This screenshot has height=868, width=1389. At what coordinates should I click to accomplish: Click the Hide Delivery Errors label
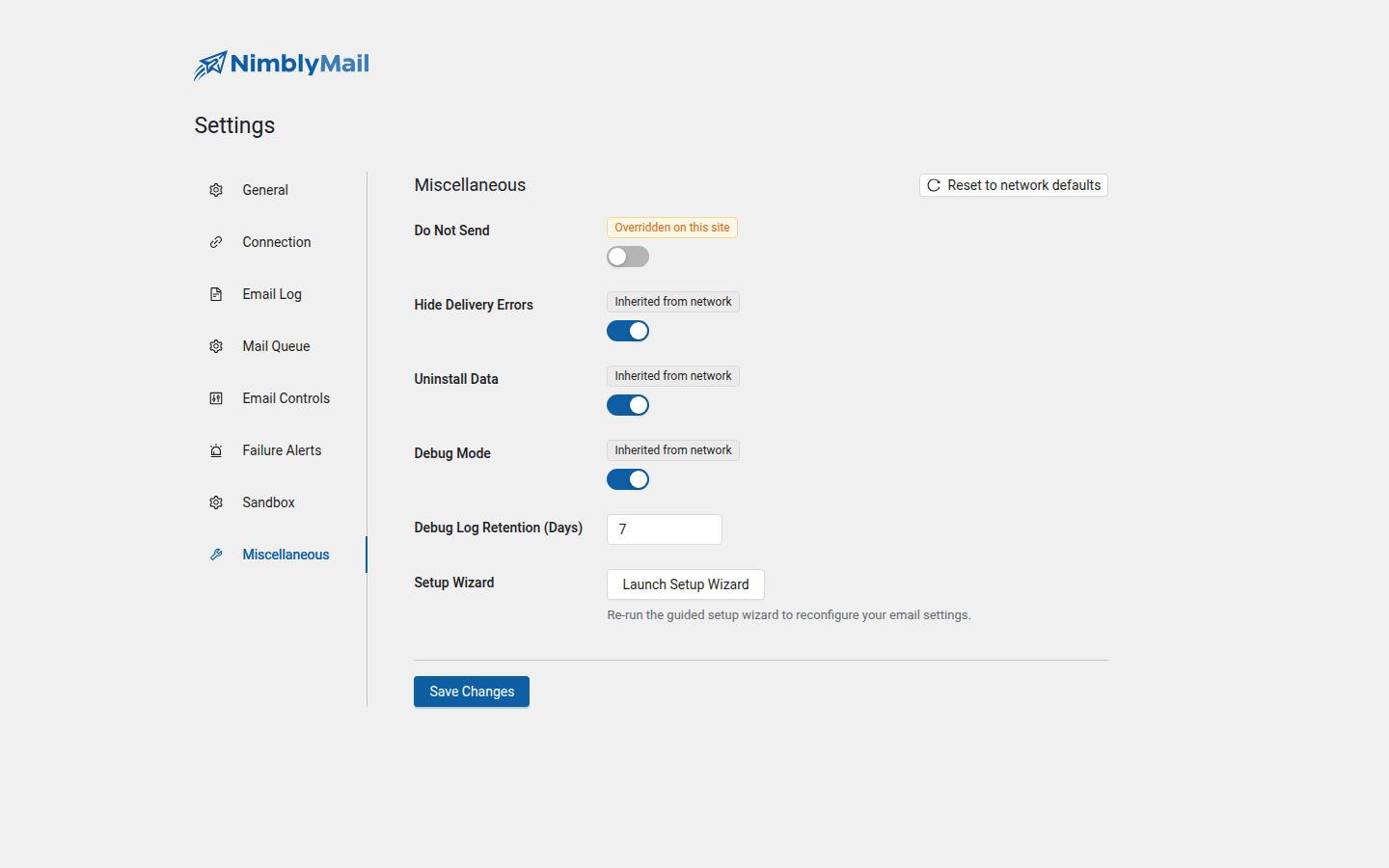click(x=474, y=305)
